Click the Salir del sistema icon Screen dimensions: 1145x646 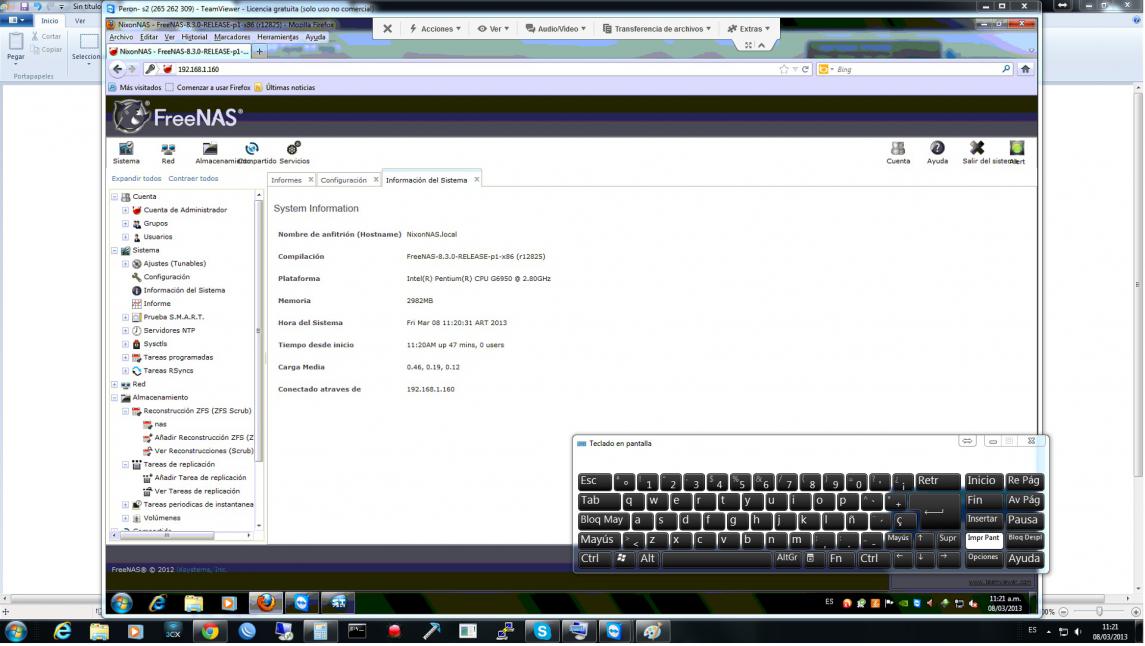pyautogui.click(x=978, y=150)
